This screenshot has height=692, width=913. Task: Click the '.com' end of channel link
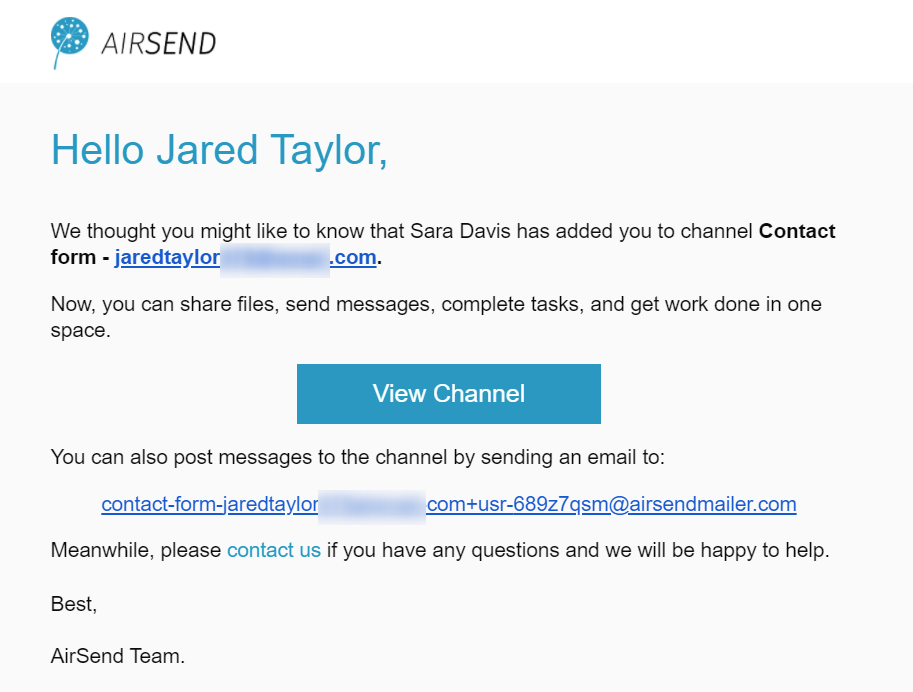click(x=353, y=257)
